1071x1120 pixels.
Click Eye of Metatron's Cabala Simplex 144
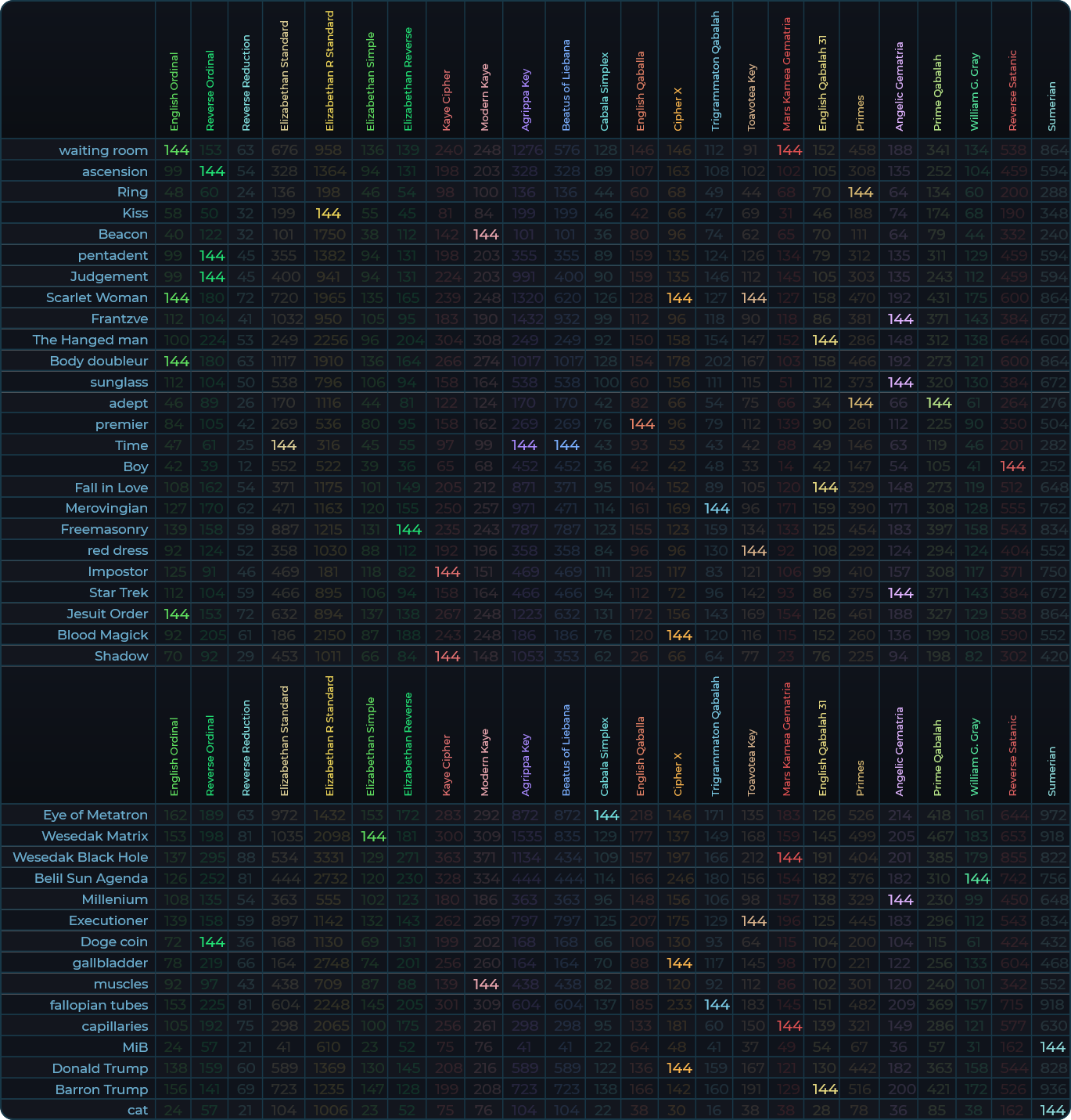pos(606,815)
